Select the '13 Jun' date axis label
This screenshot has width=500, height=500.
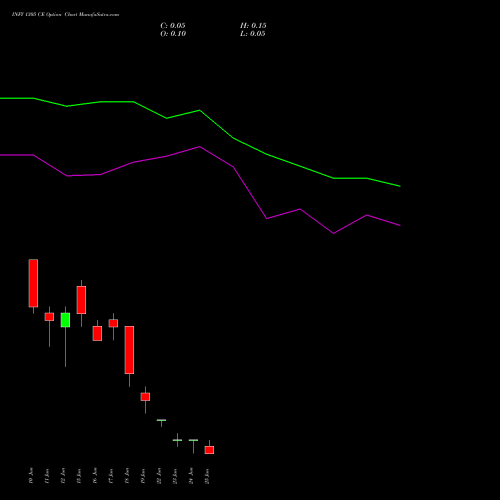[x=79, y=476]
